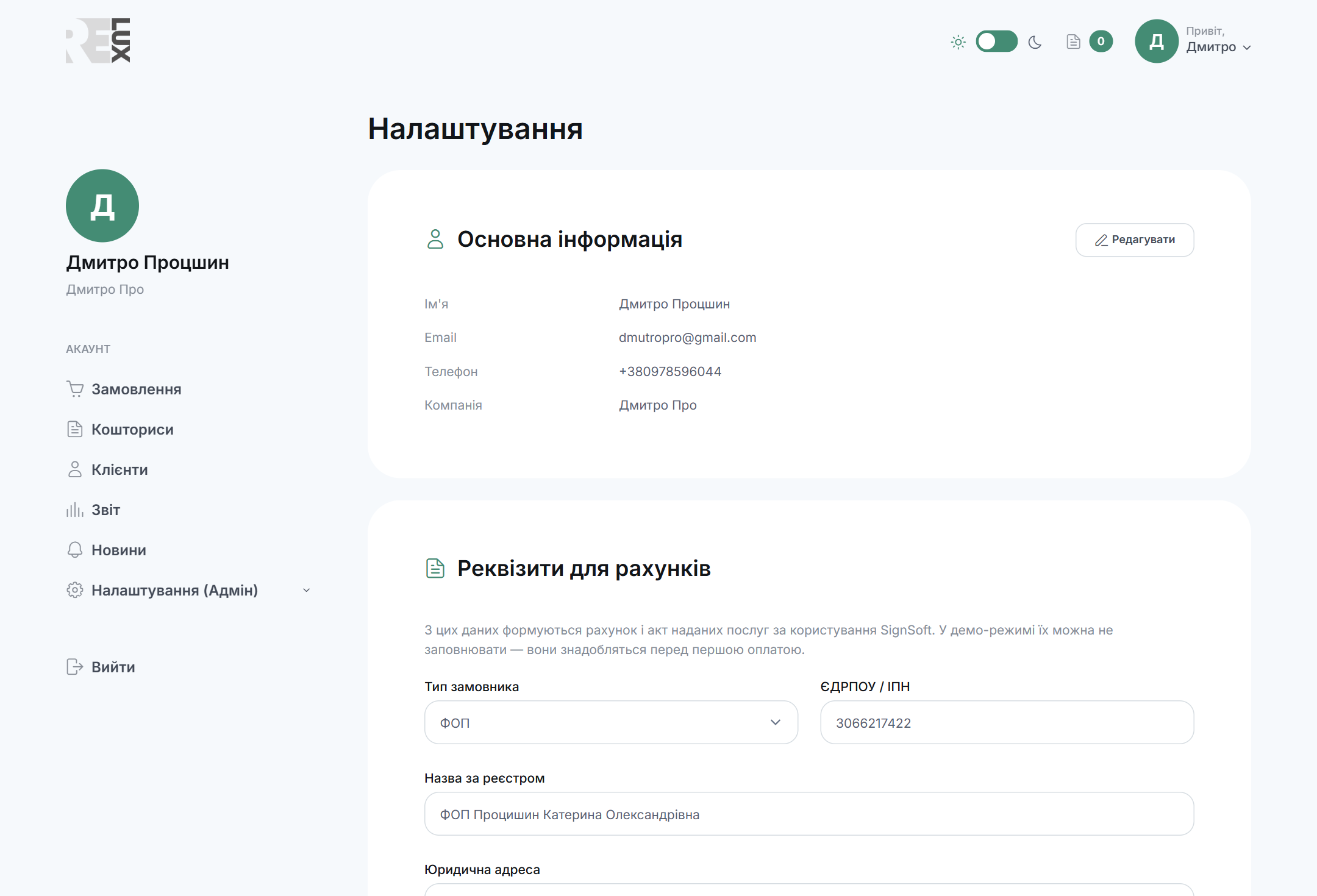Viewport: 1317px width, 896px height.
Task: Open Налаштування (Адмін) menu item
Action: click(x=174, y=591)
